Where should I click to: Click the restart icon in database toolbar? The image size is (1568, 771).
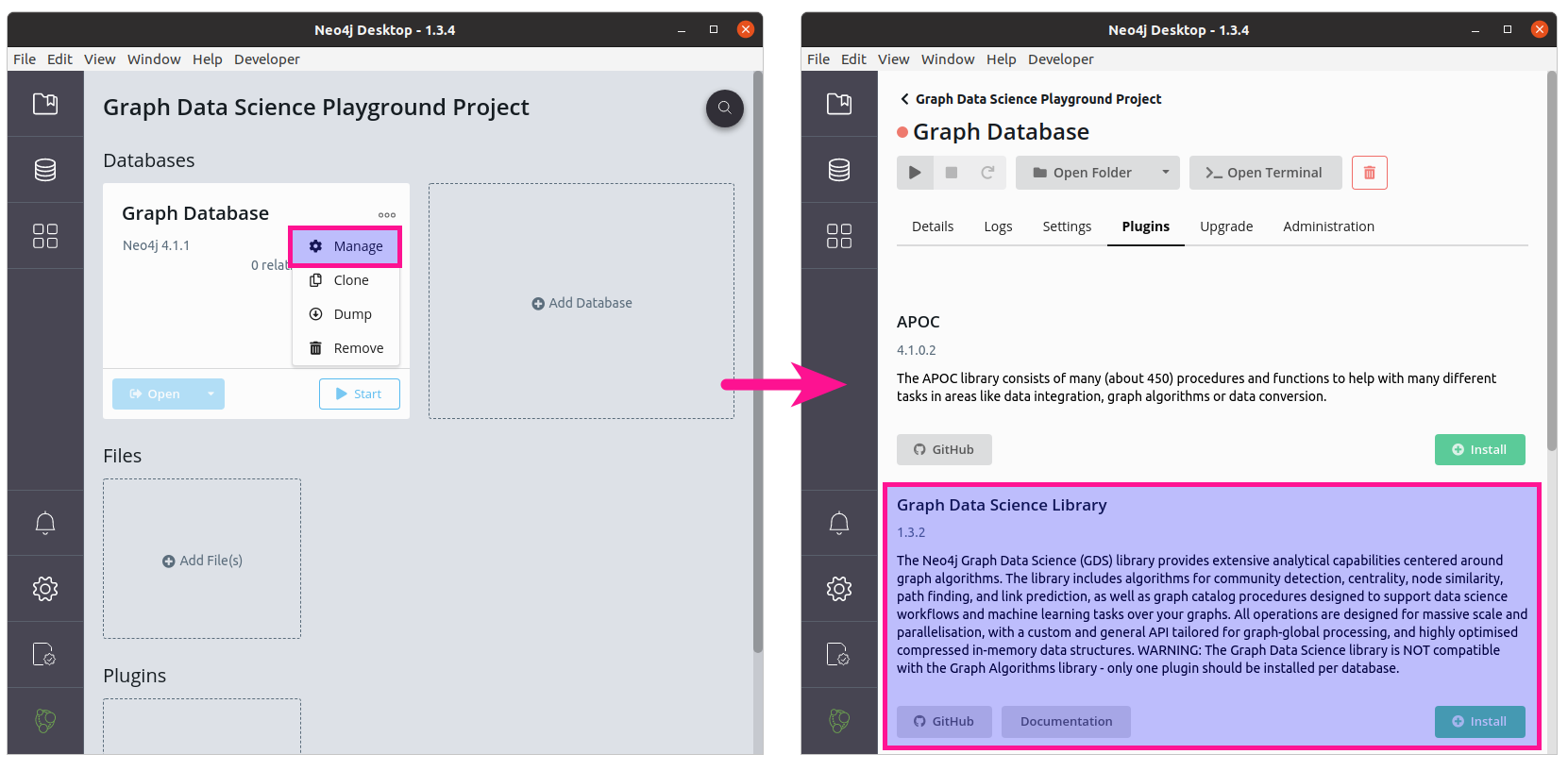pyautogui.click(x=987, y=173)
